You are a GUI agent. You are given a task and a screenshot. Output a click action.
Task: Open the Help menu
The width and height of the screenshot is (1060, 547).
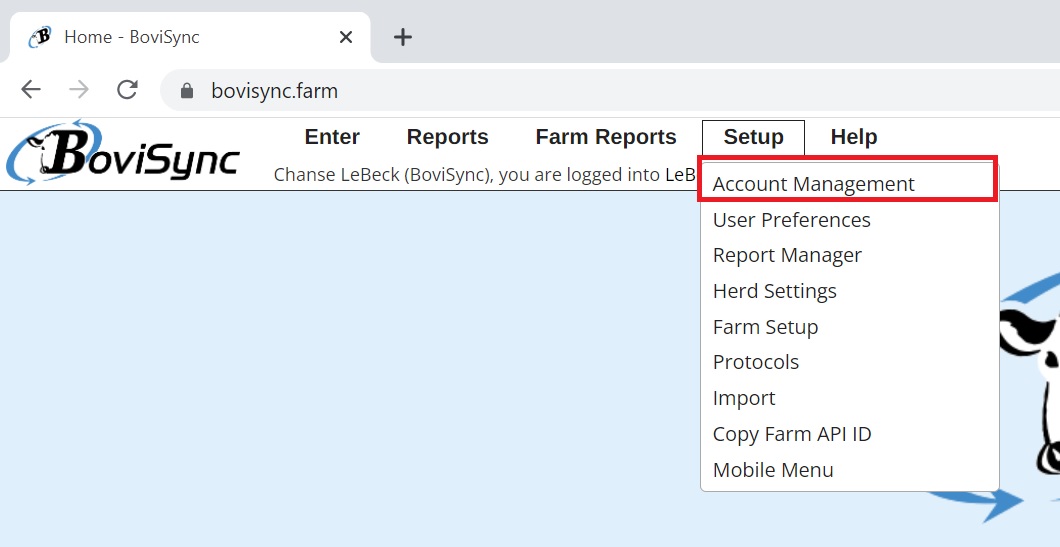(854, 137)
